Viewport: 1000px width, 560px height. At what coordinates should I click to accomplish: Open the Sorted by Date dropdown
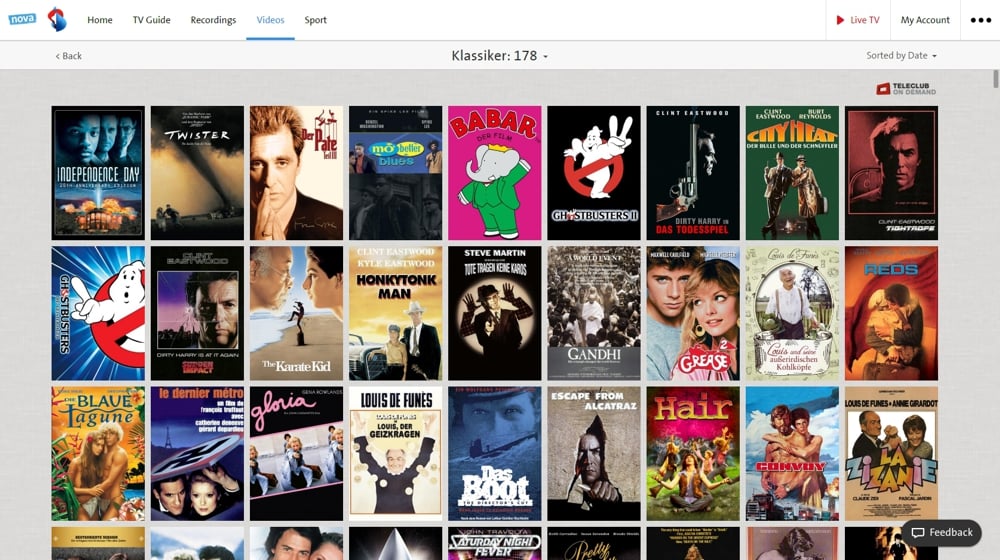(901, 55)
